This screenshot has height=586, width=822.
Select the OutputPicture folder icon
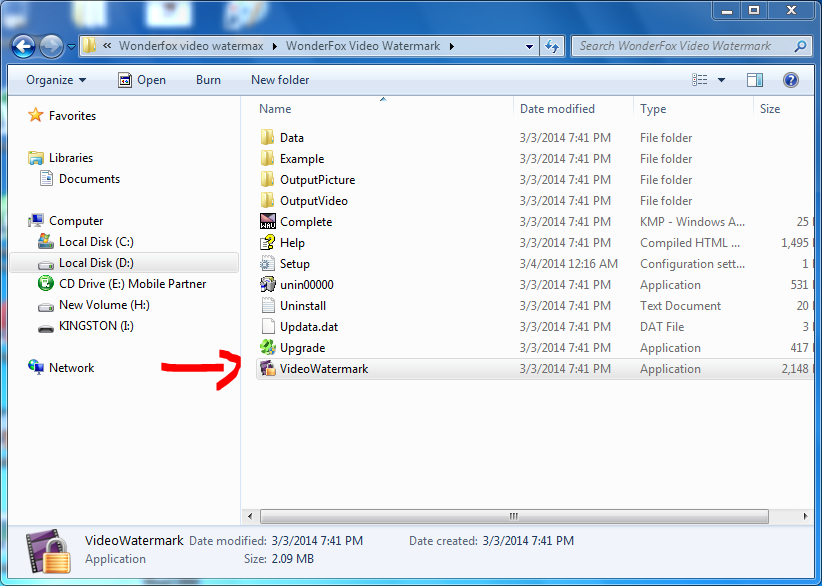click(267, 179)
